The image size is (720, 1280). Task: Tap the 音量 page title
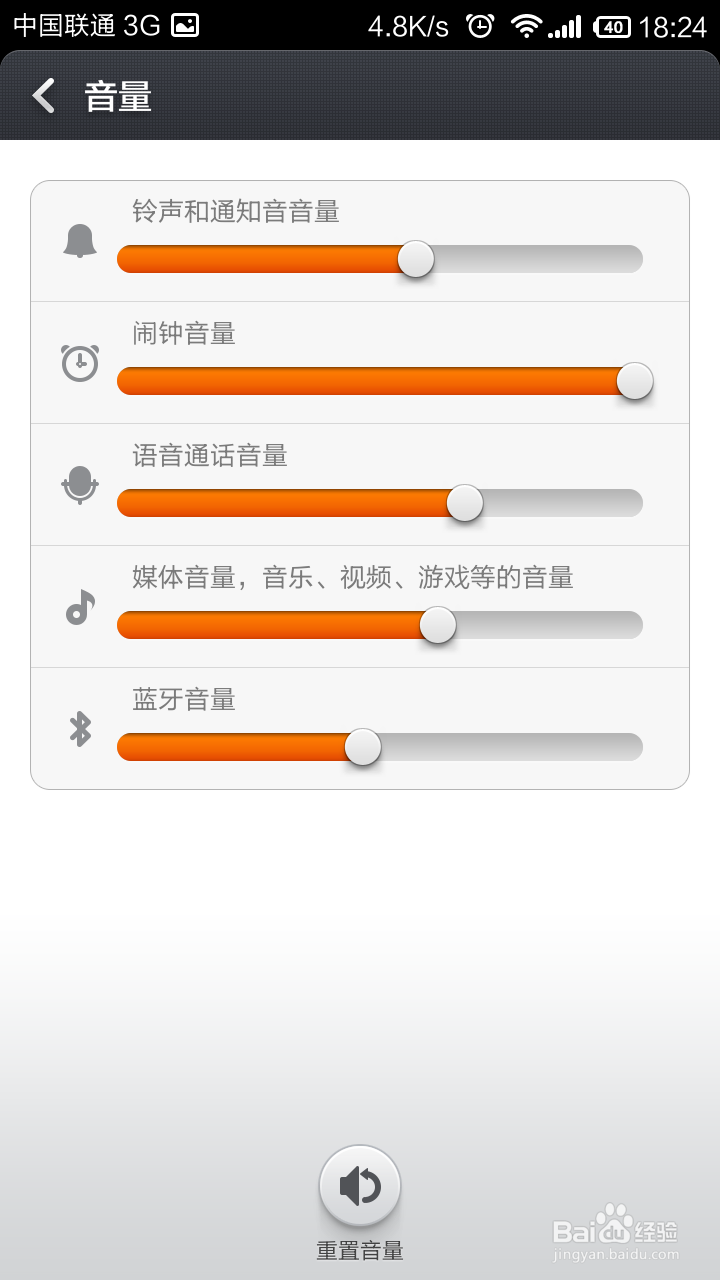(118, 97)
